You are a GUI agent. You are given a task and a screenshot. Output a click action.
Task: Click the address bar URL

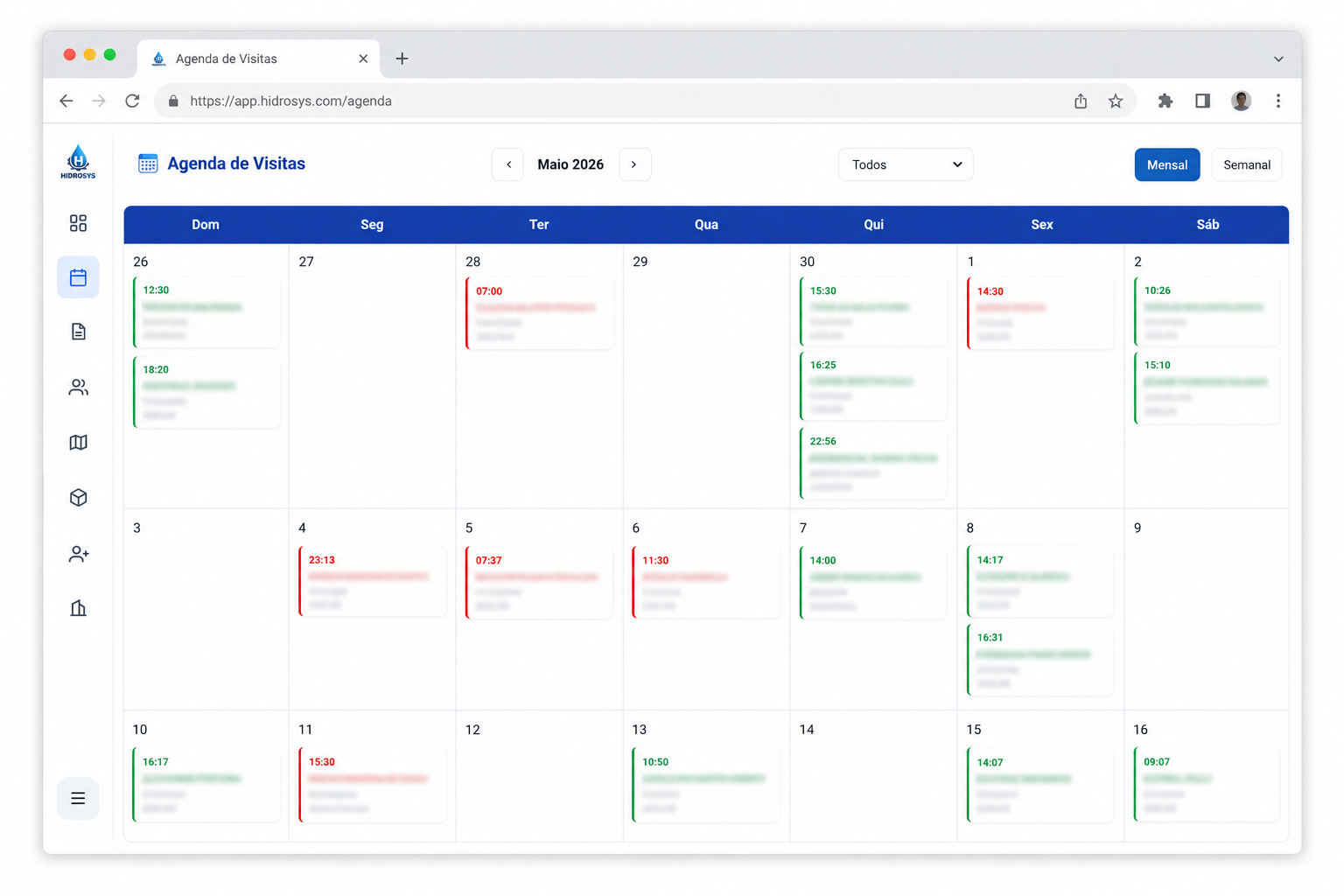pyautogui.click(x=290, y=101)
